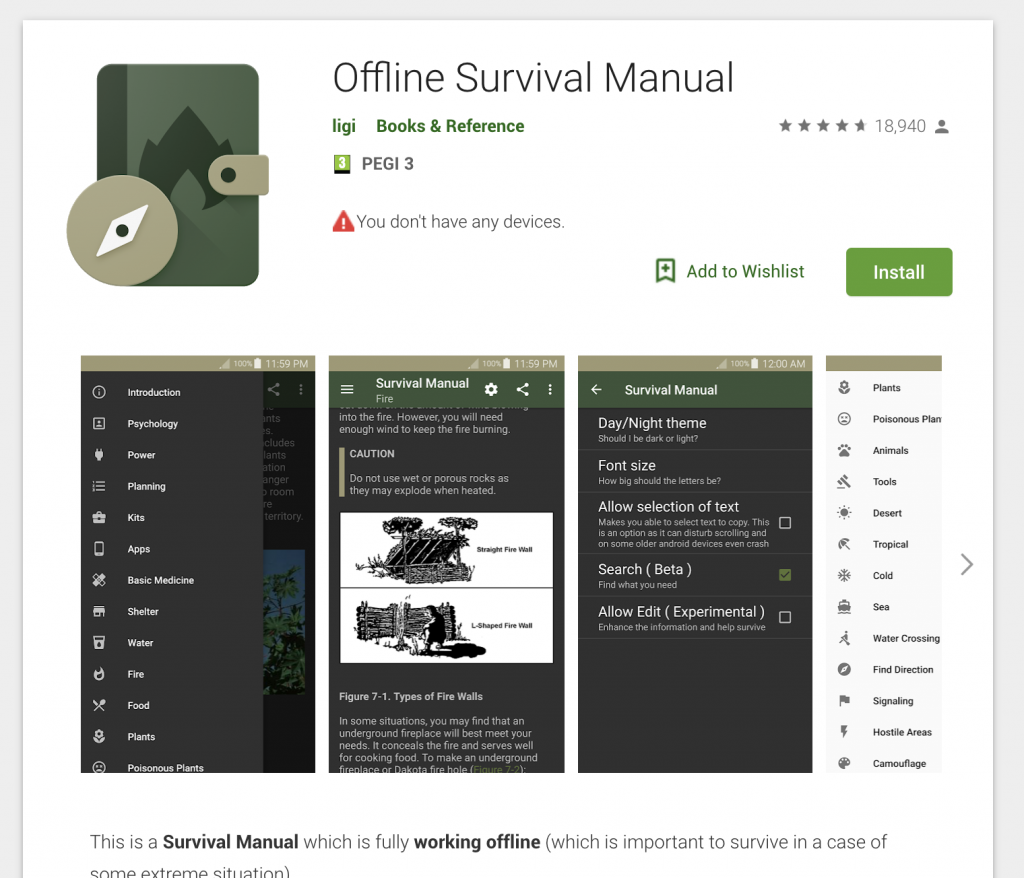1024x878 pixels.
Task: Click the Food utensils icon
Action: [99, 706]
